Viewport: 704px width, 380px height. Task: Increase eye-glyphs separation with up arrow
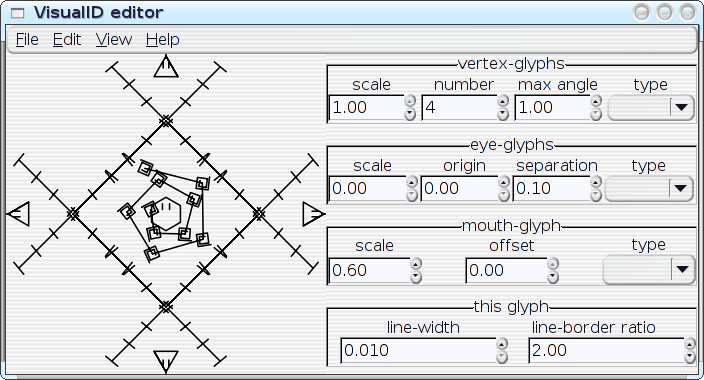[x=596, y=182]
